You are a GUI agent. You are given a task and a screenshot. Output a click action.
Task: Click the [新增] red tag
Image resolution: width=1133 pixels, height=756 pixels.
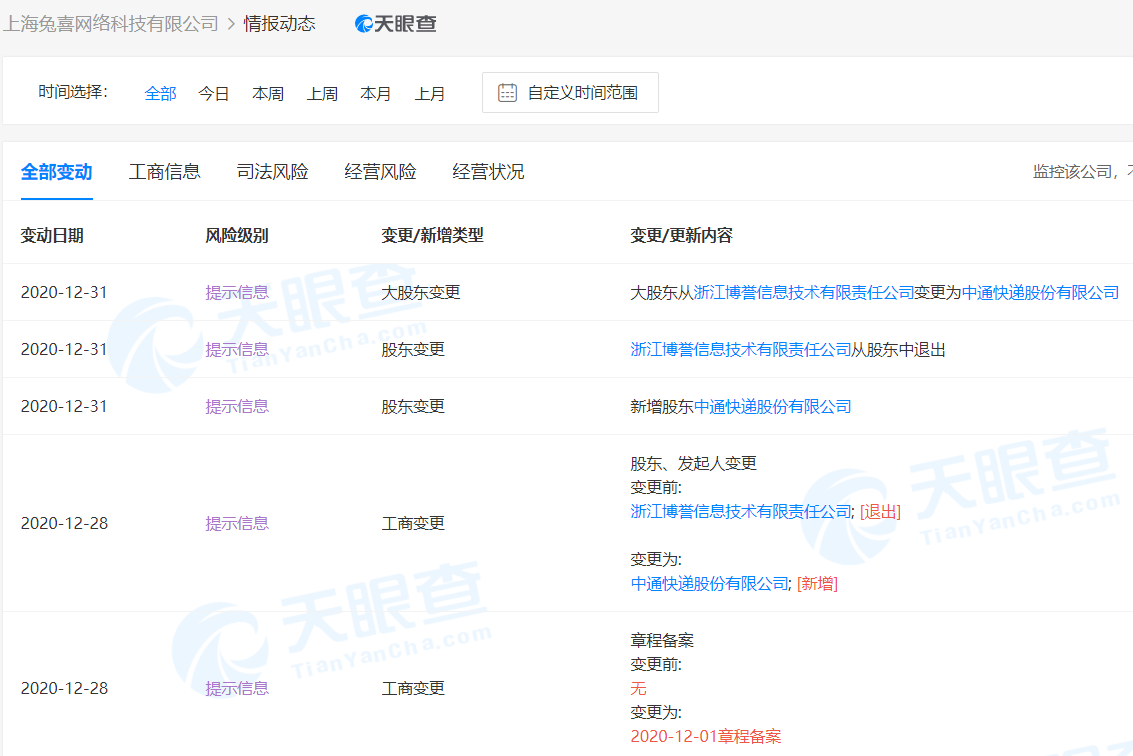pos(817,584)
